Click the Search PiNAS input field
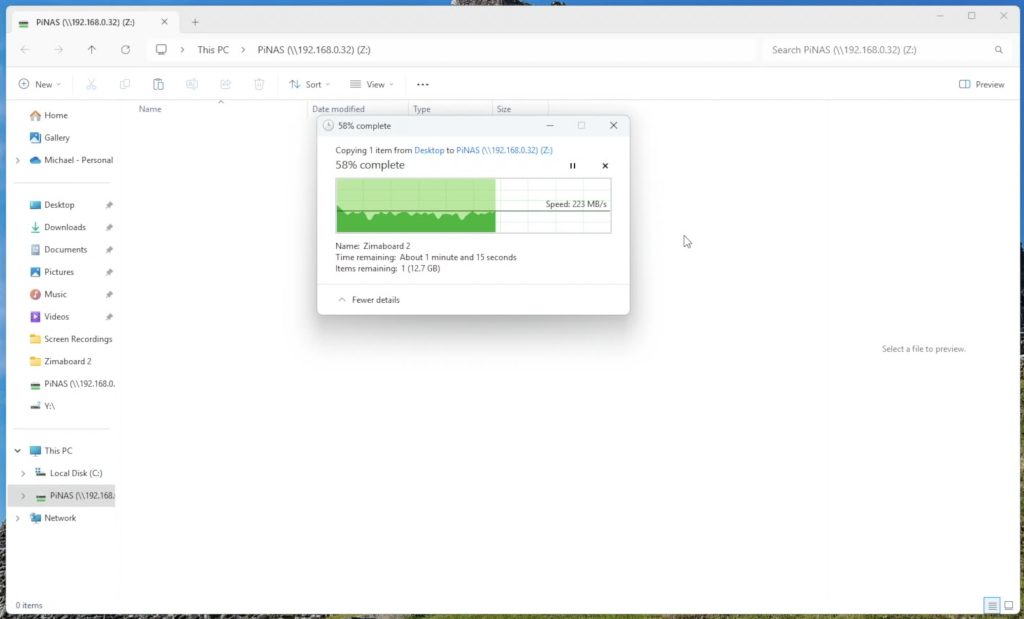The image size is (1024, 619). click(x=878, y=49)
